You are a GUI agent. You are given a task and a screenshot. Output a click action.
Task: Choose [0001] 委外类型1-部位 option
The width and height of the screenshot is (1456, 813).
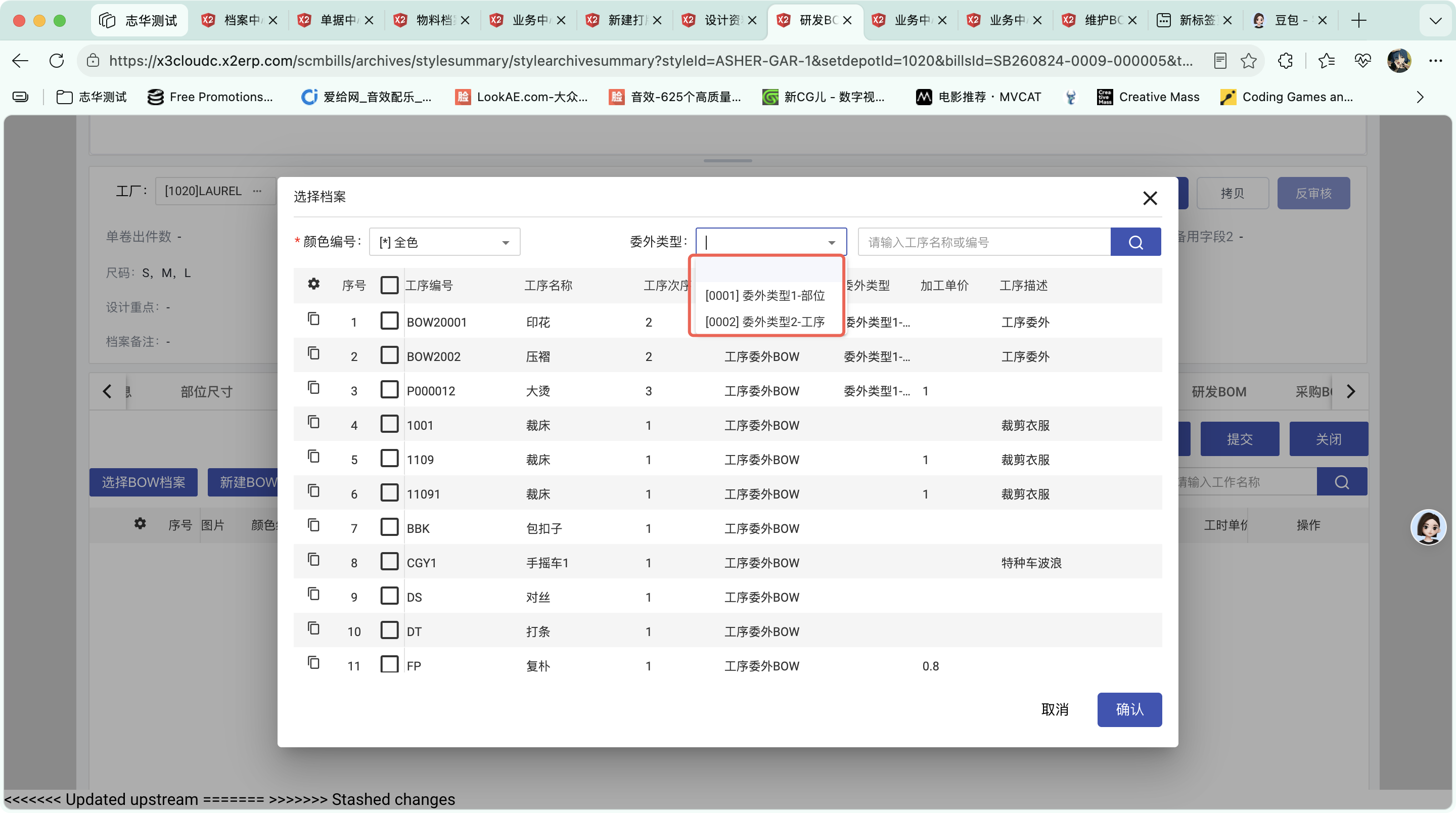(x=765, y=295)
